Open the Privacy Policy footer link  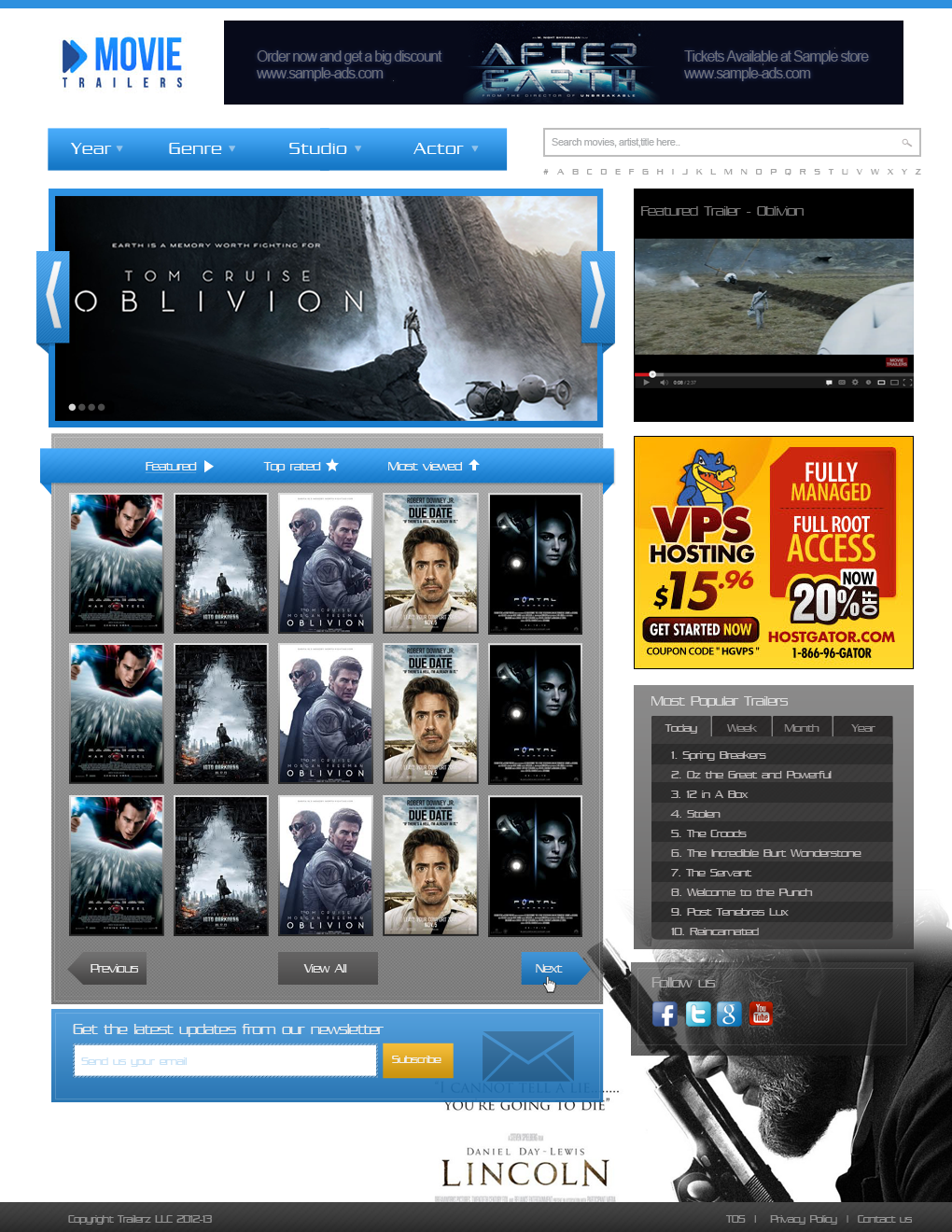803,1219
